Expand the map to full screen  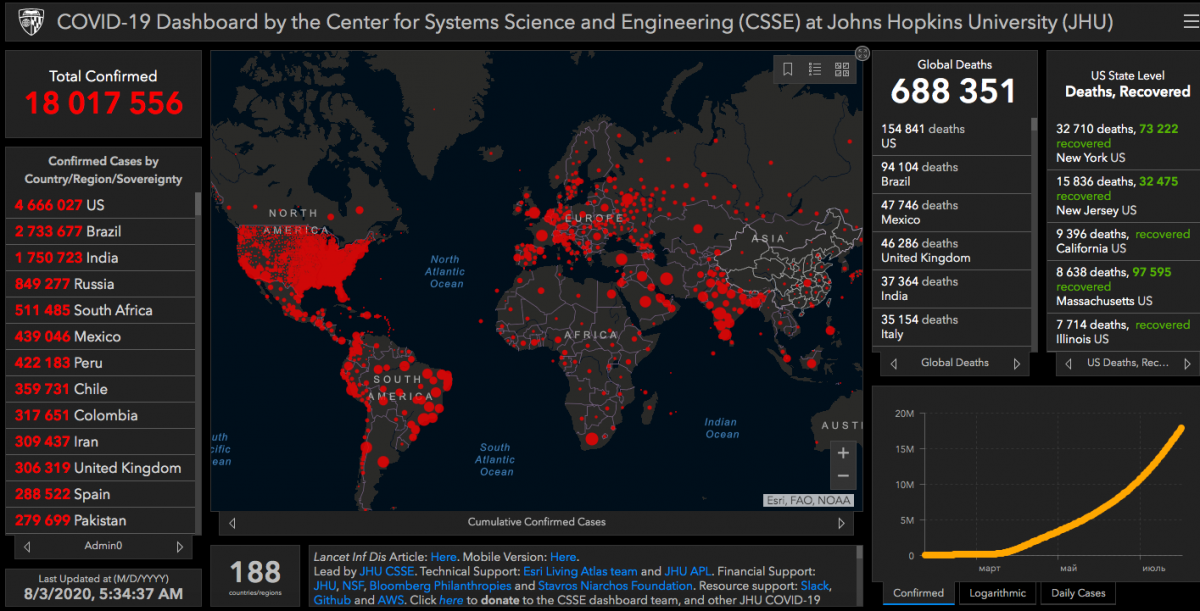coord(863,53)
